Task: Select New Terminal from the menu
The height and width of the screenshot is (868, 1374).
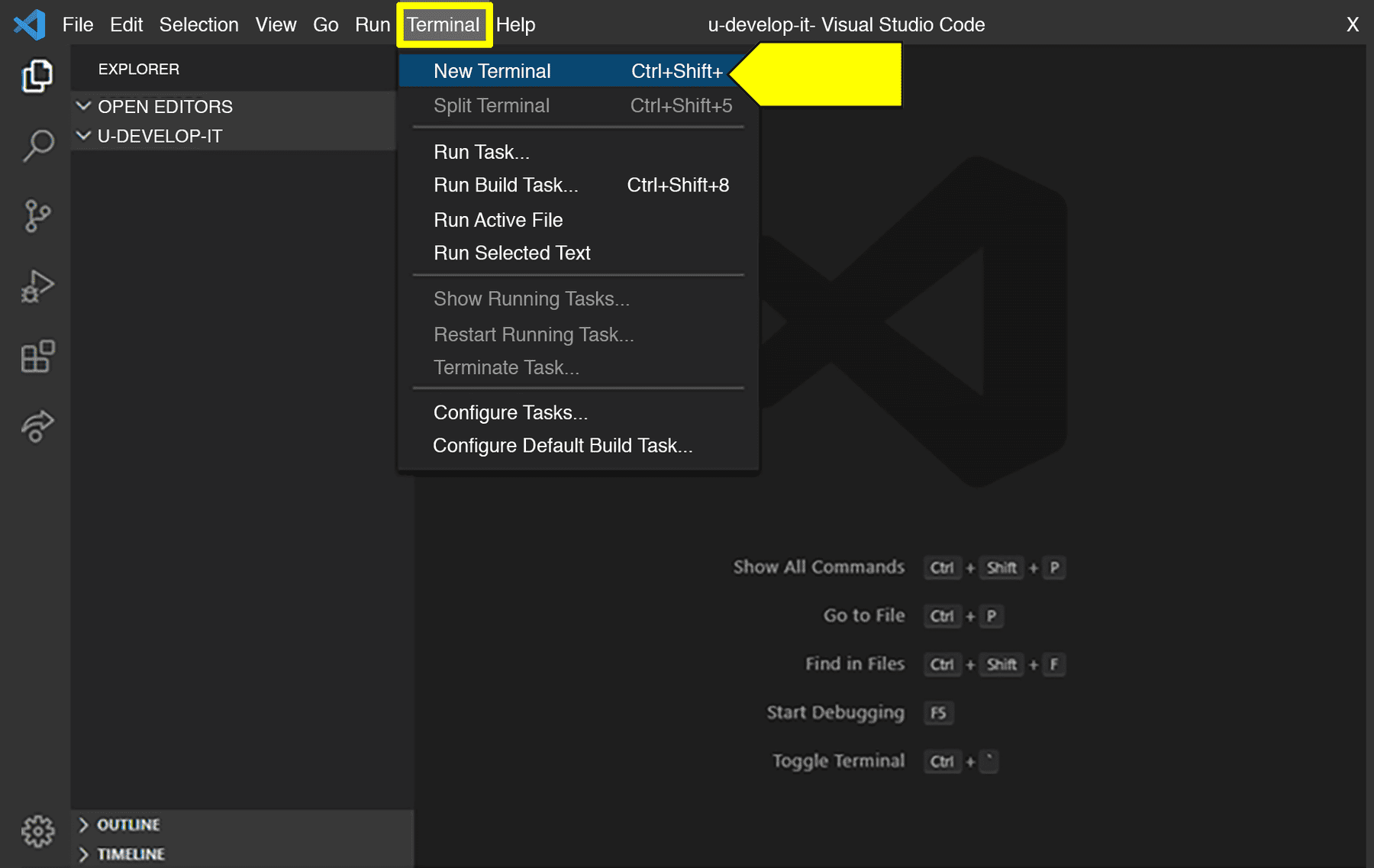Action: 492,70
